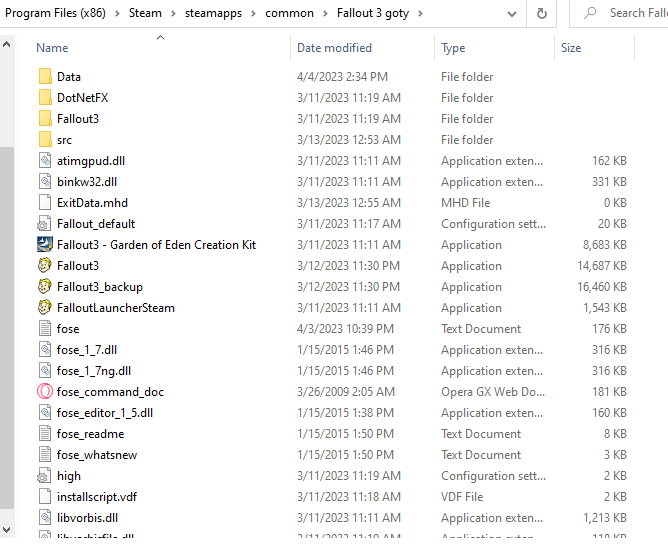Open the DotNetFX folder icon
Screen dimensions: 668x545
[x=45, y=98]
